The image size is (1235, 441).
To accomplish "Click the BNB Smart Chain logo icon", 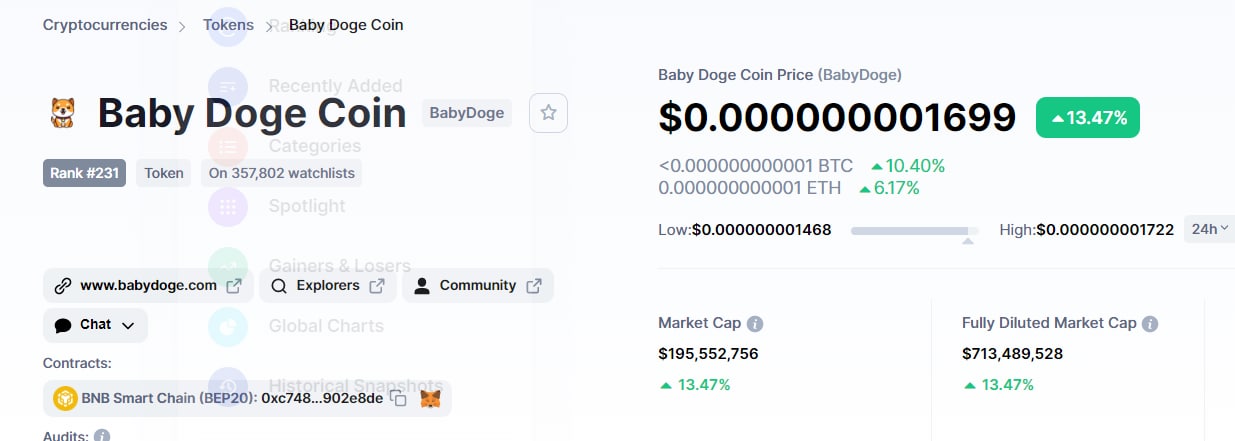I will coord(66,398).
